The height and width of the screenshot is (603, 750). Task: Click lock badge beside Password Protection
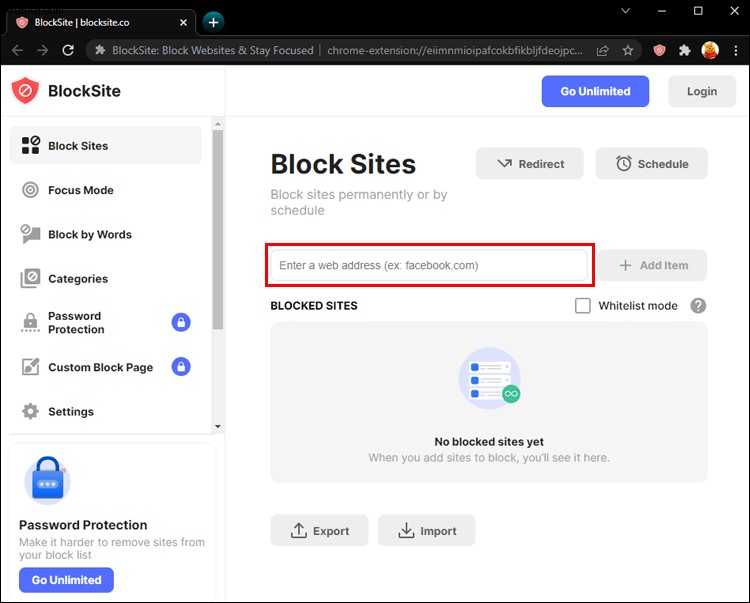181,322
